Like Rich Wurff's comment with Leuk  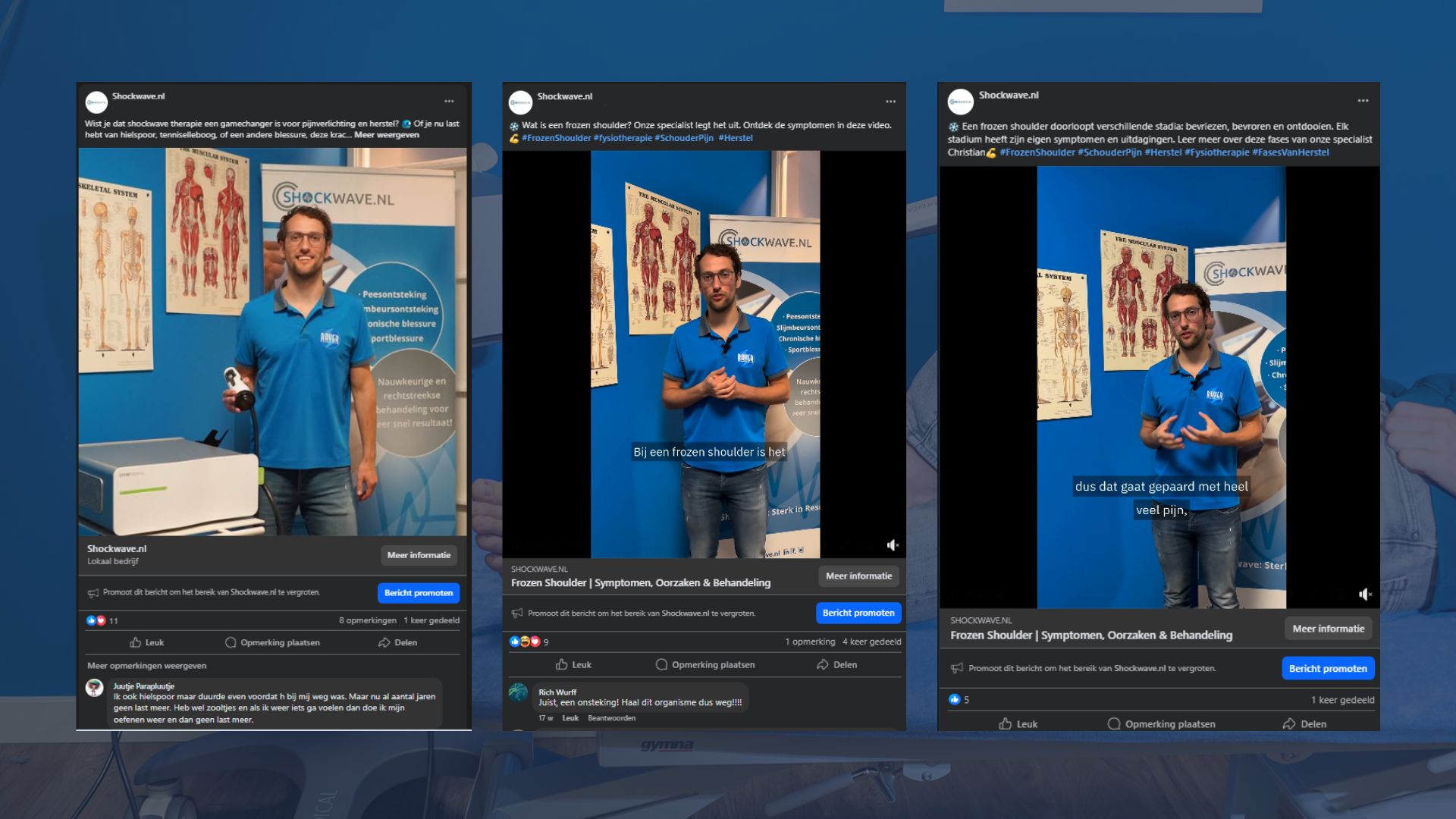pos(570,718)
